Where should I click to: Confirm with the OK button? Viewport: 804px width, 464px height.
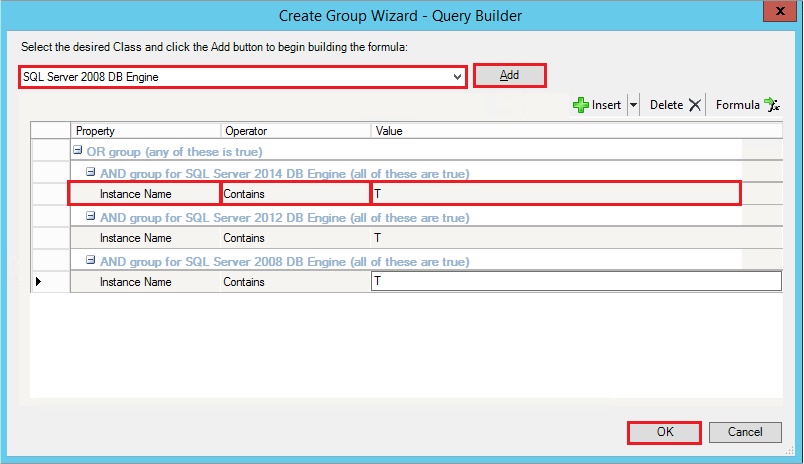pyautogui.click(x=665, y=432)
